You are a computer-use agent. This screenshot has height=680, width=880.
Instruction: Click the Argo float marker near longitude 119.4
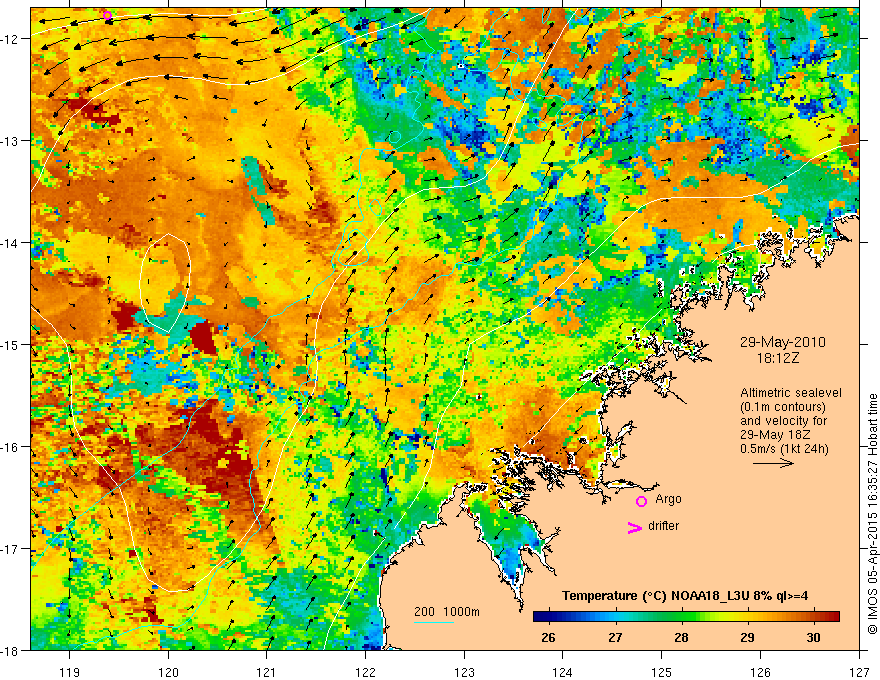coord(107,15)
